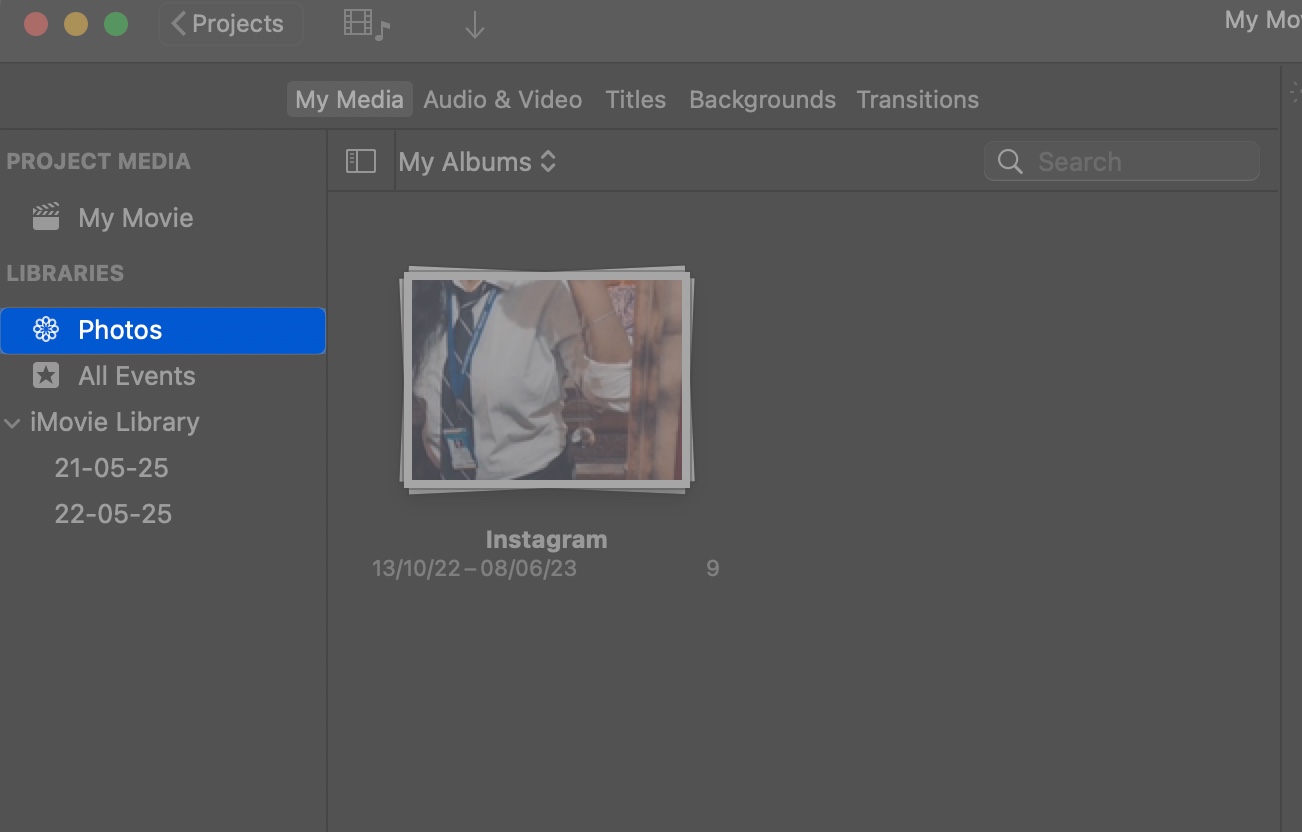Image resolution: width=1302 pixels, height=832 pixels.
Task: Collapse the iMovie Library disclosure triangle
Action: point(12,422)
